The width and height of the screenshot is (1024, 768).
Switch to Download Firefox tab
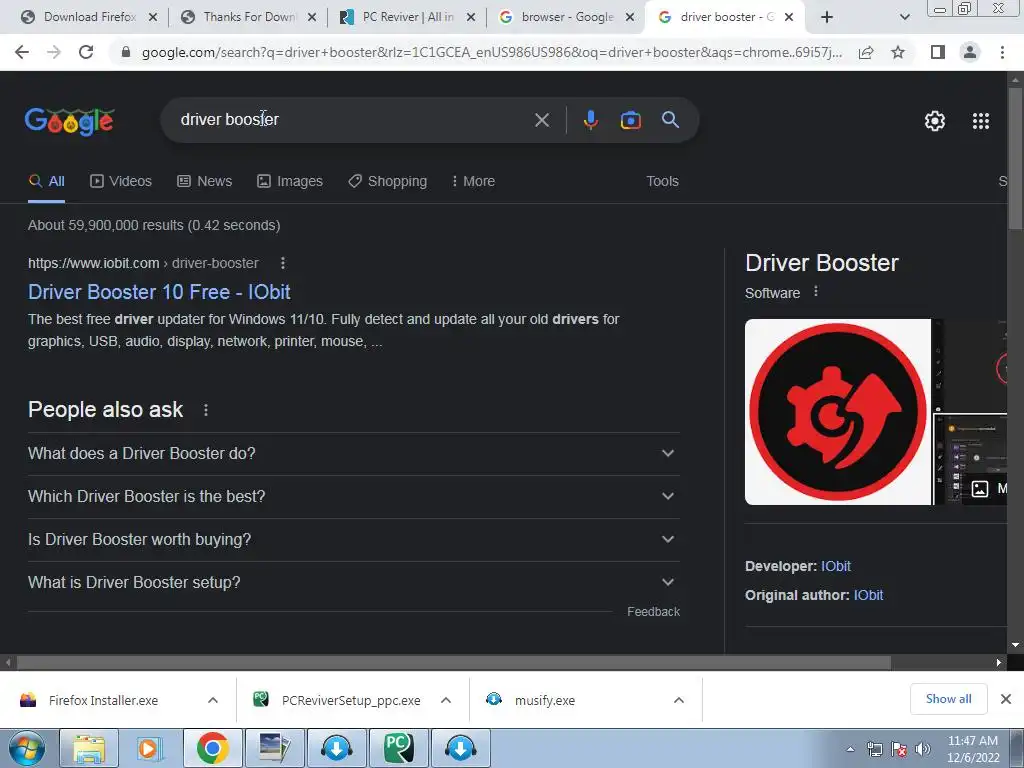click(x=90, y=17)
